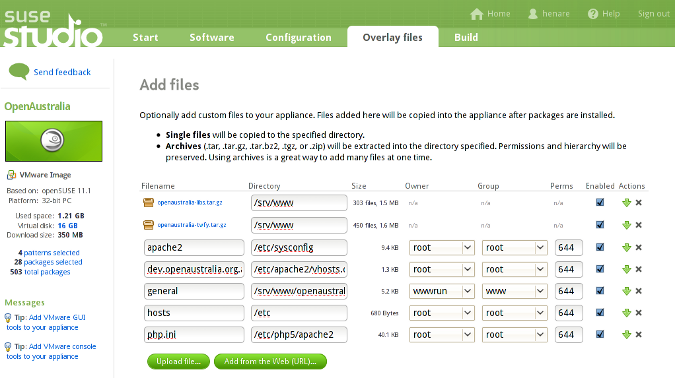The image size is (675, 378).
Task: Click Add VMware GUI tools tip link
Action: click(46, 322)
